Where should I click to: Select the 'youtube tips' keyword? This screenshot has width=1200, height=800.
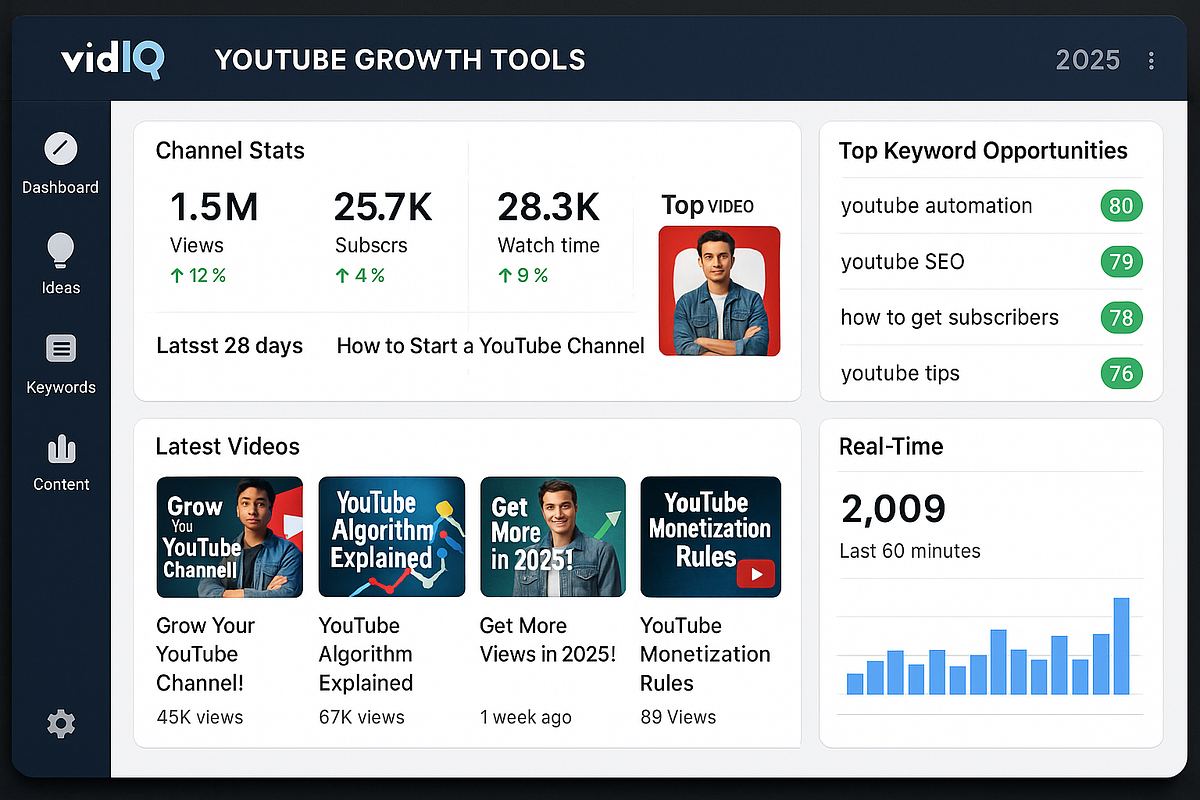pos(900,374)
